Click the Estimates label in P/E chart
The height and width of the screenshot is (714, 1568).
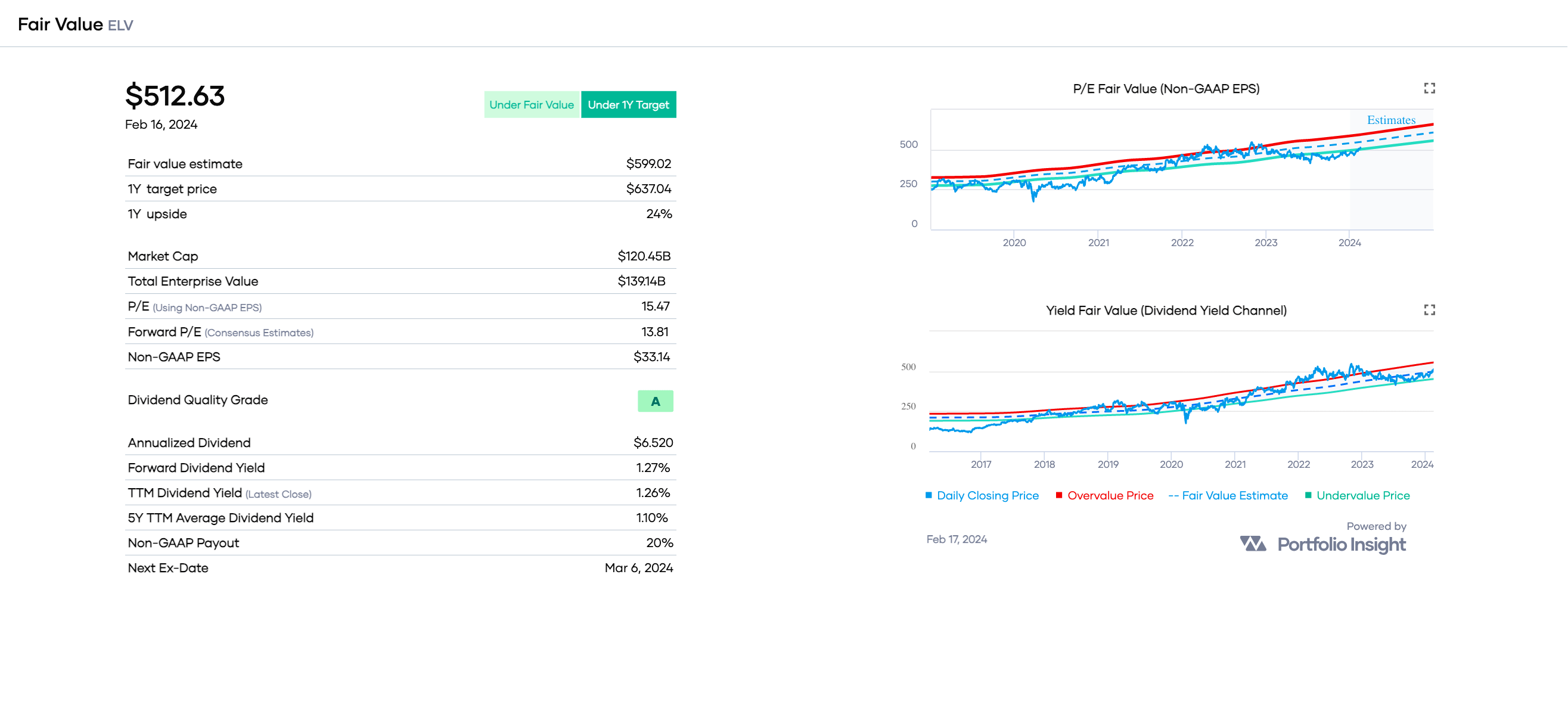point(1391,120)
